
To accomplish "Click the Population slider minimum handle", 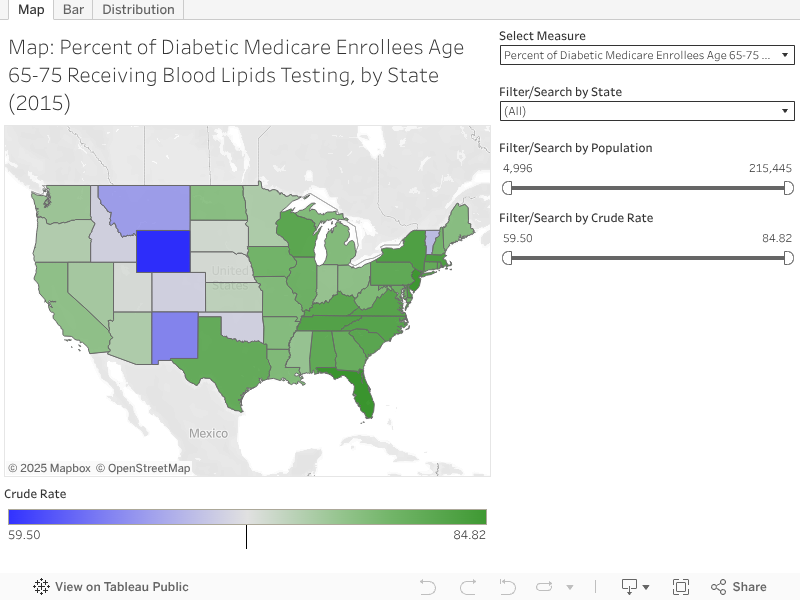I will [508, 188].
